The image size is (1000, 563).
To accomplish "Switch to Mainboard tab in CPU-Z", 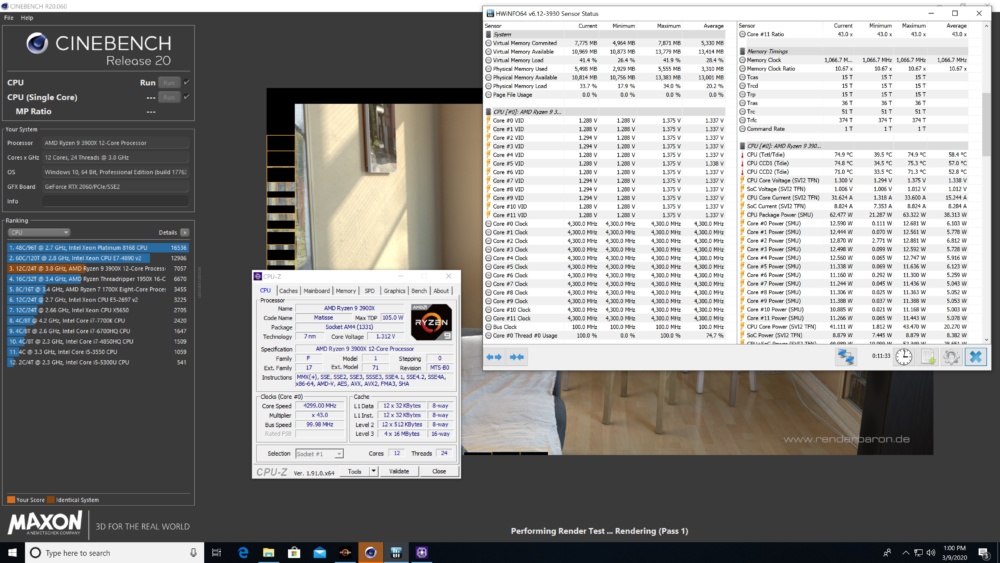I will 316,291.
